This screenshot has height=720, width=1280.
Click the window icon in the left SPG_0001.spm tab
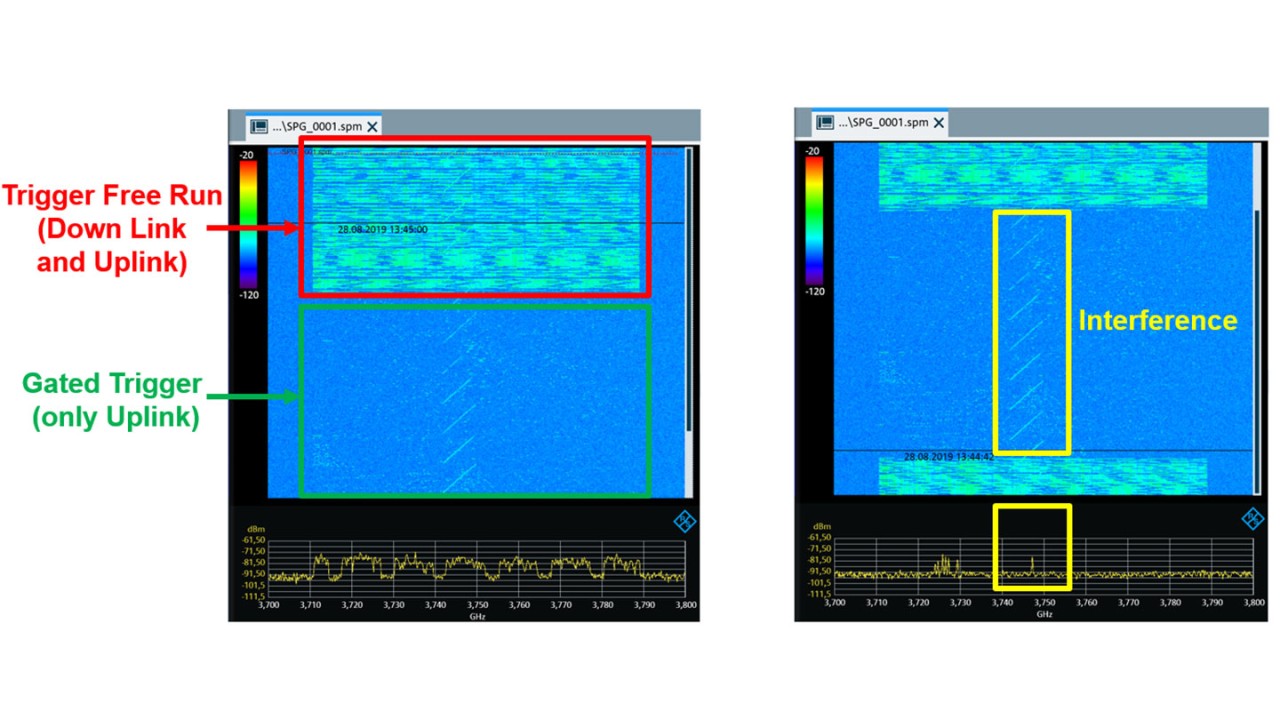259,126
